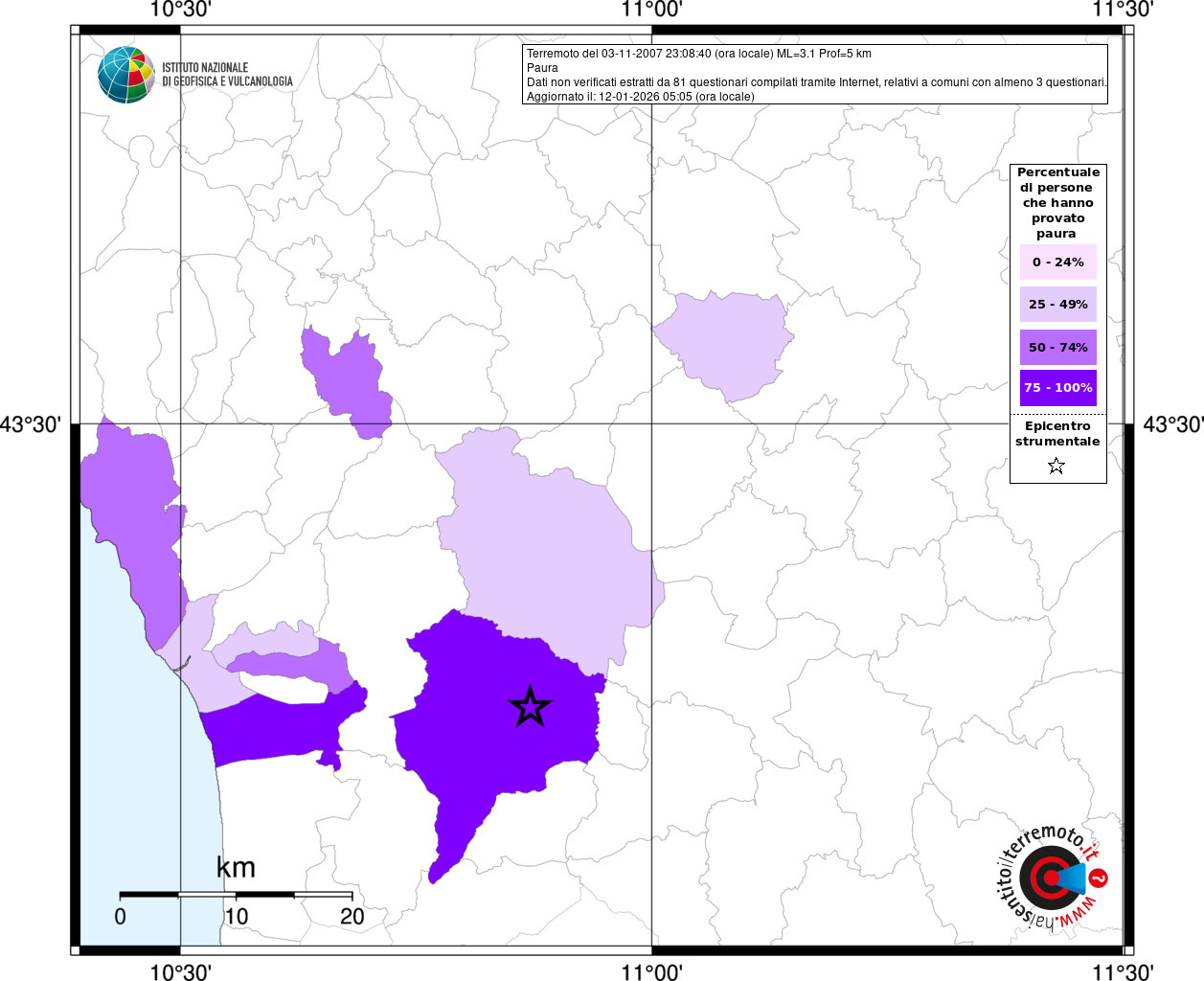Click the haisentitoilterremoto.it circular logo
1204x981 pixels.
pos(1051,878)
